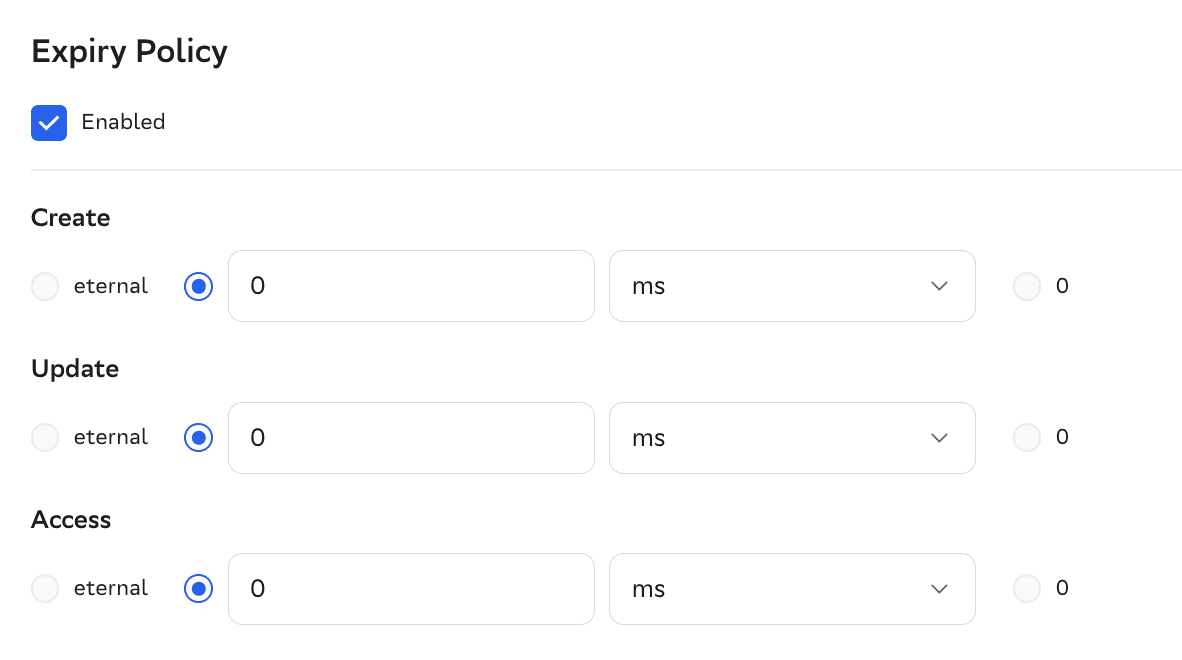This screenshot has height=660, width=1182.
Task: Select the 0 radio option for Access
Action: (x=1027, y=589)
